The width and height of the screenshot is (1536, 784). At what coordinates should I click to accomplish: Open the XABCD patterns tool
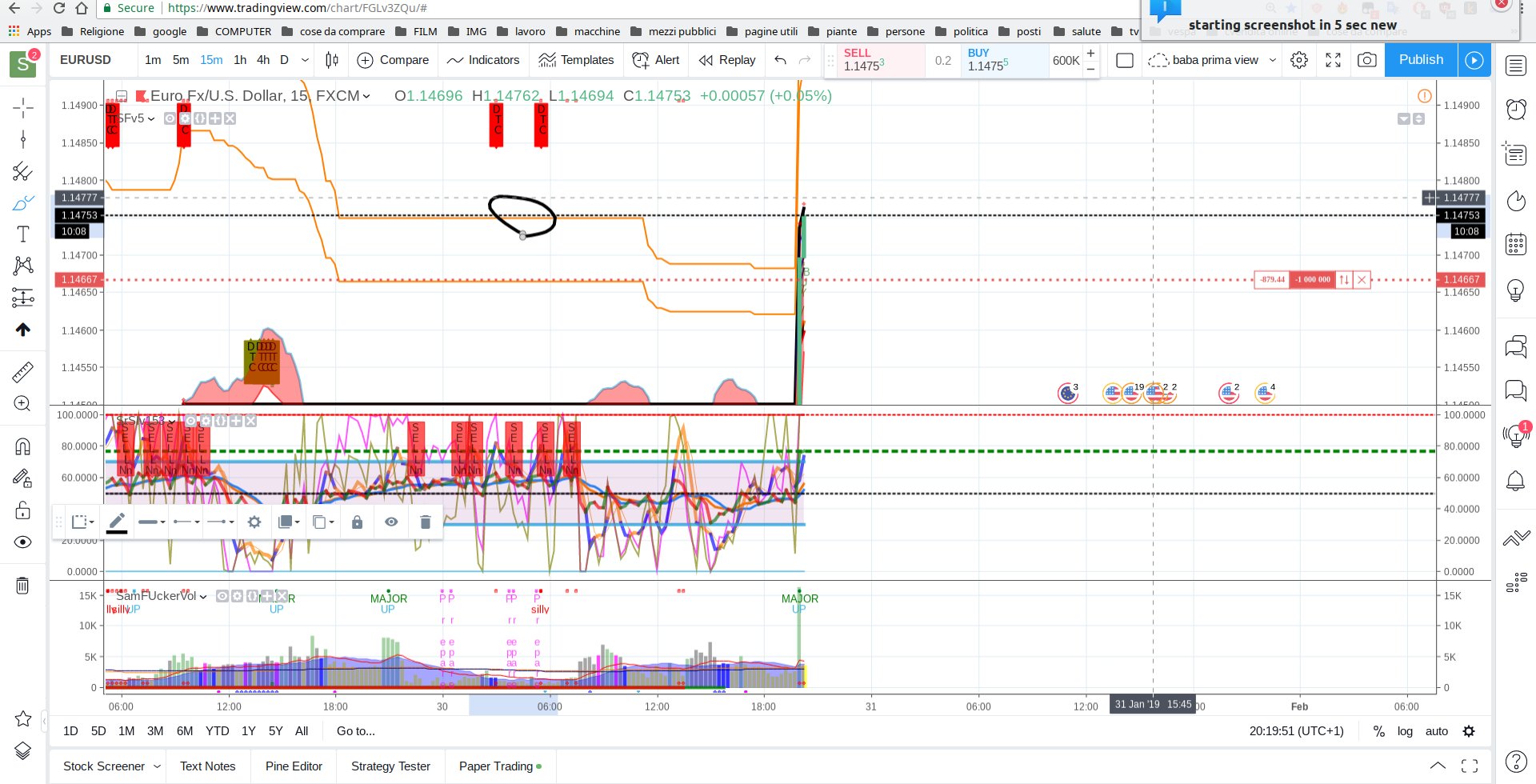(x=22, y=266)
